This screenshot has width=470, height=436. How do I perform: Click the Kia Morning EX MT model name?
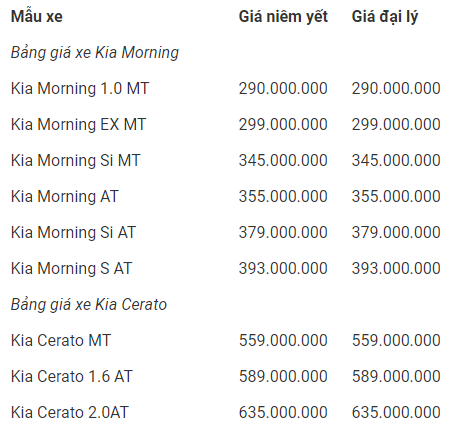point(79,125)
